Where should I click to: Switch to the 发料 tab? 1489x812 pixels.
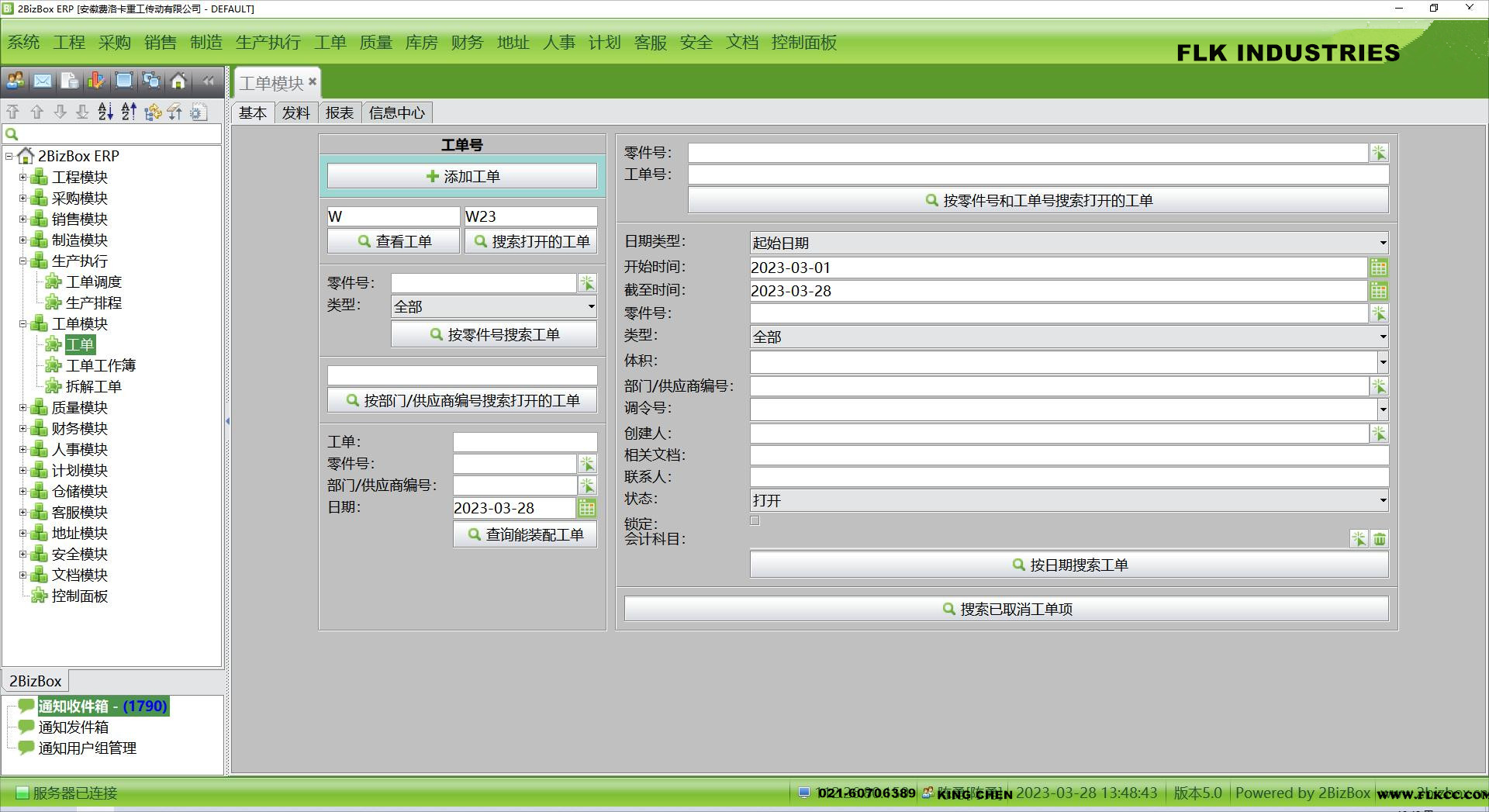coord(295,113)
